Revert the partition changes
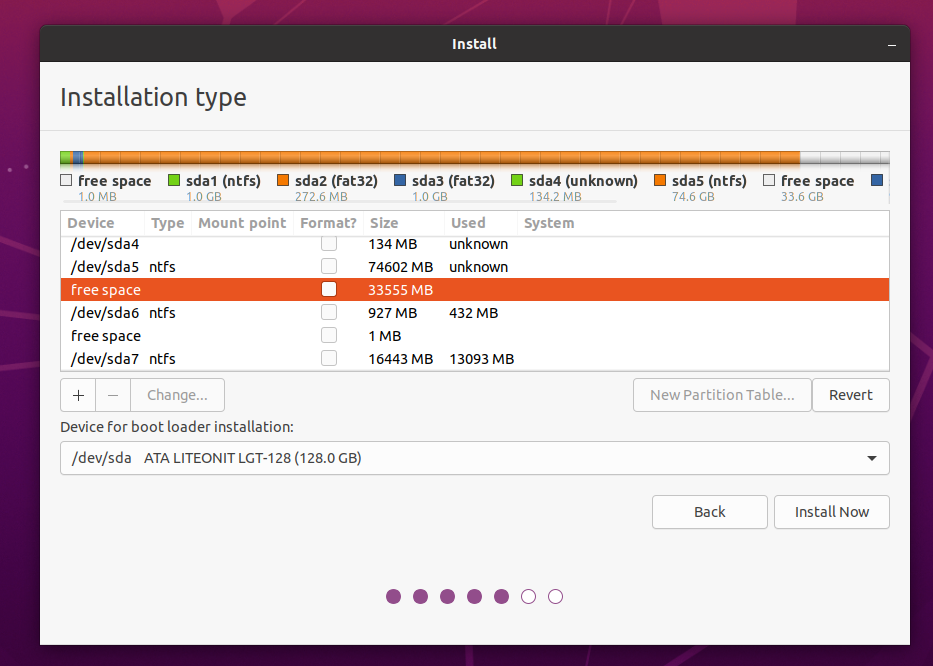 (851, 395)
